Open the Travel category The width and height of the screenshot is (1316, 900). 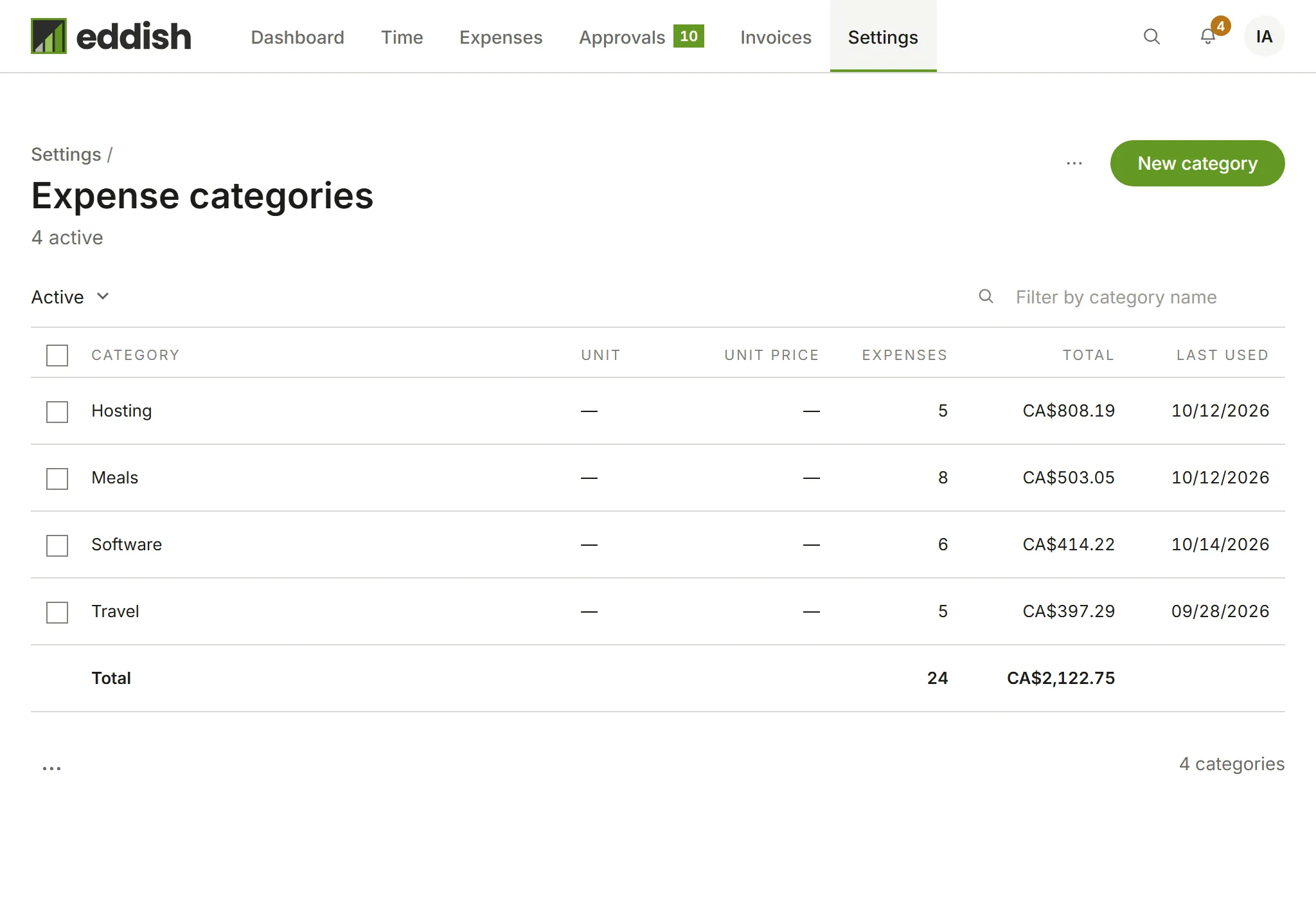coord(115,611)
